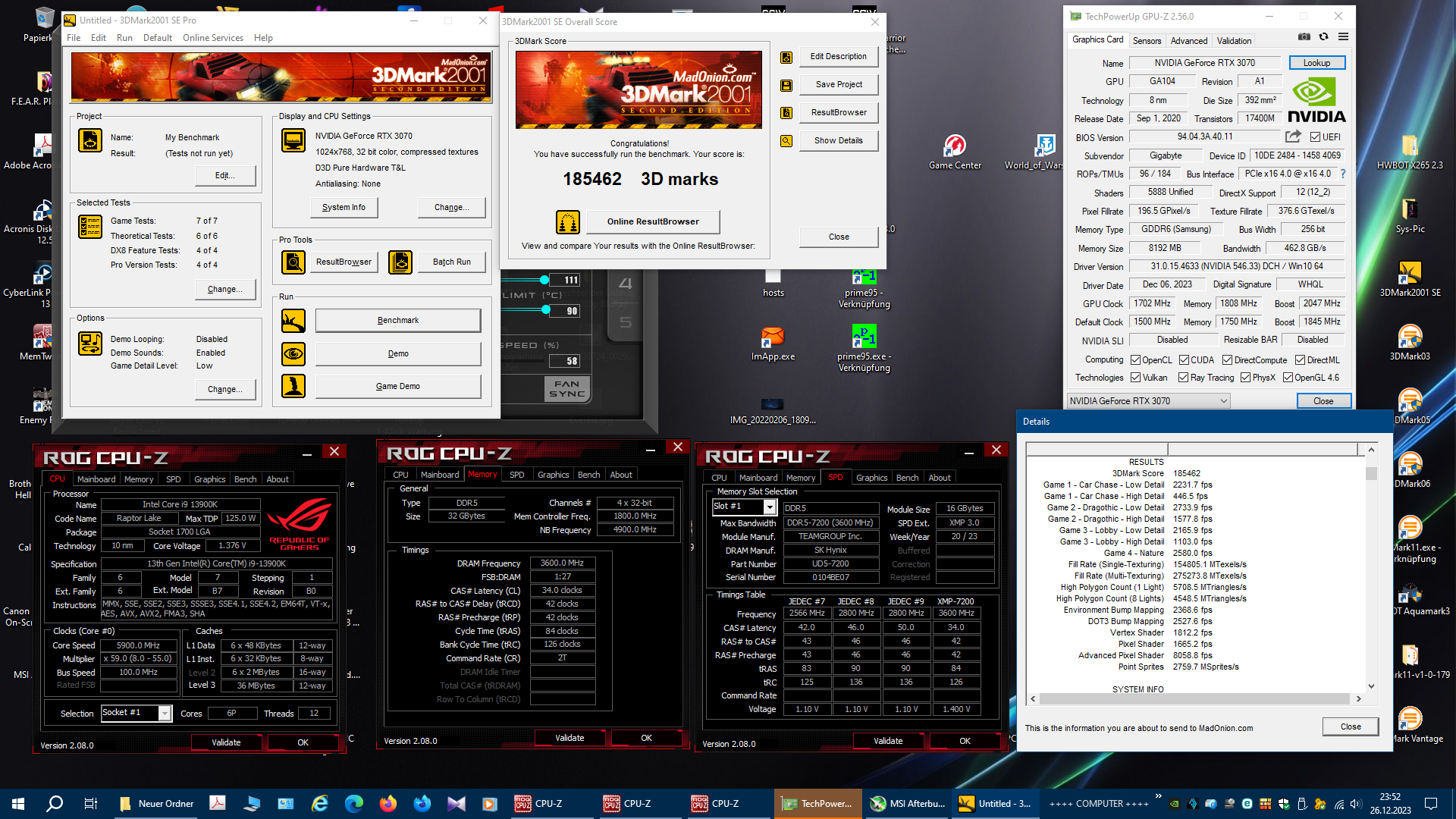Close the Details window with Close button
Image resolution: width=1456 pixels, height=819 pixels.
point(1351,726)
